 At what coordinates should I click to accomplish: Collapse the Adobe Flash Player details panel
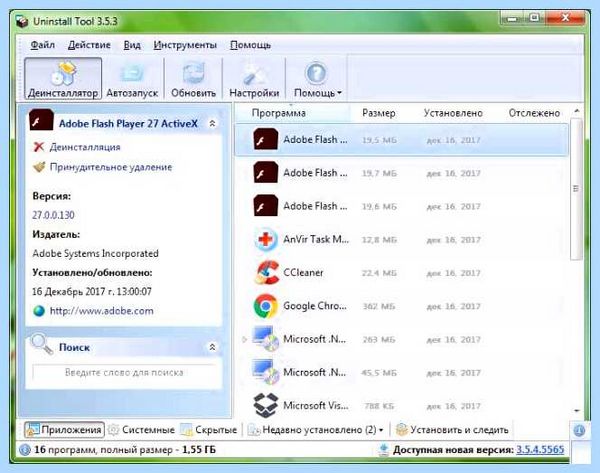tap(212, 124)
